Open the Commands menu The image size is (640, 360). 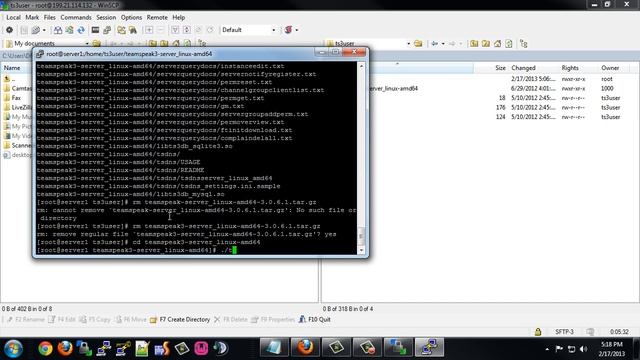(x=76, y=18)
